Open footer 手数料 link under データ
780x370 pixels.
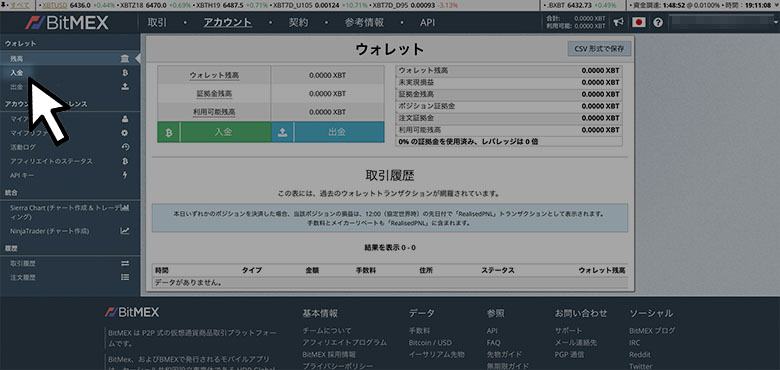pyautogui.click(x=419, y=331)
